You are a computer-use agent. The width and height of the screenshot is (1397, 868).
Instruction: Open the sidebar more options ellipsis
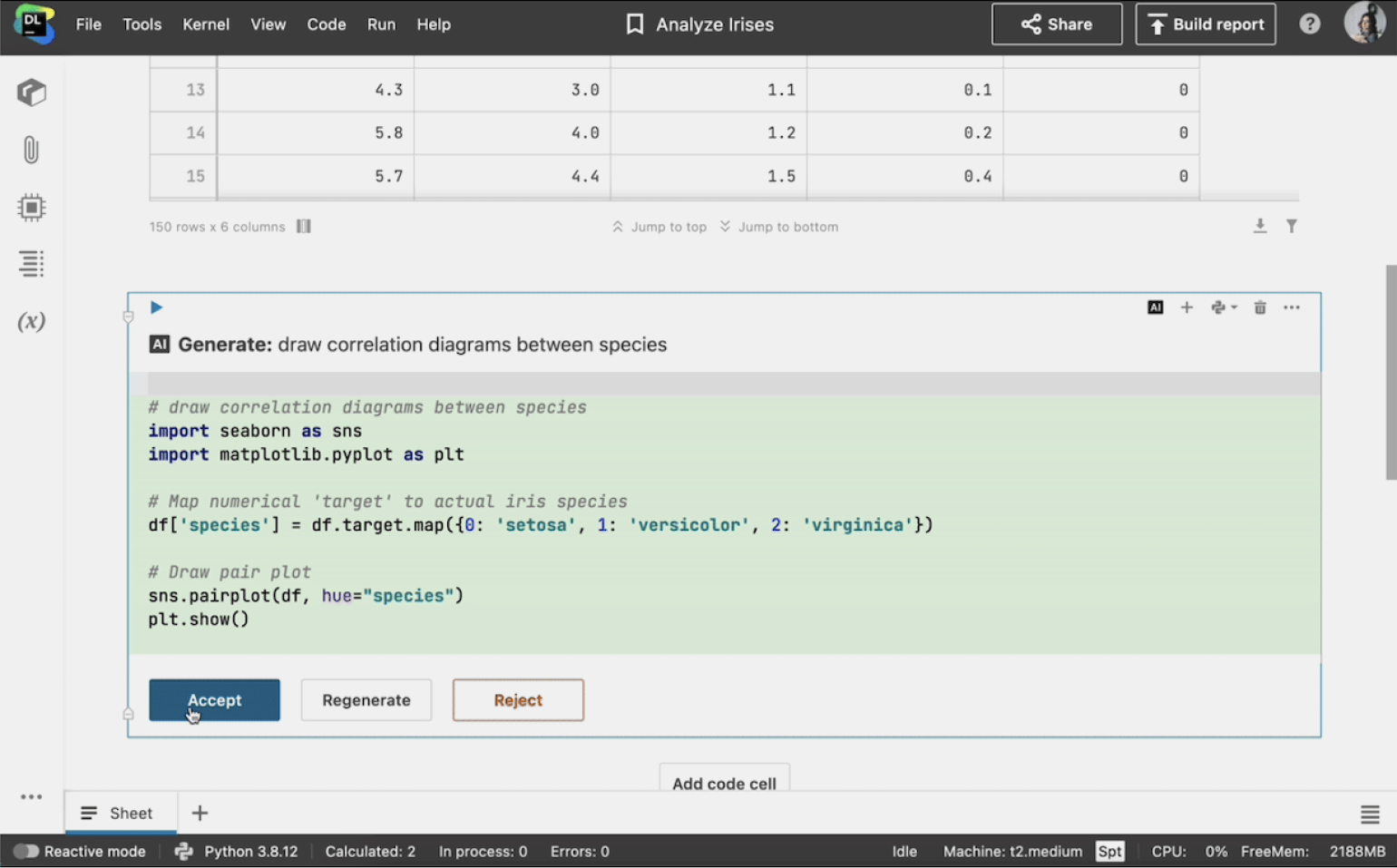coord(32,796)
